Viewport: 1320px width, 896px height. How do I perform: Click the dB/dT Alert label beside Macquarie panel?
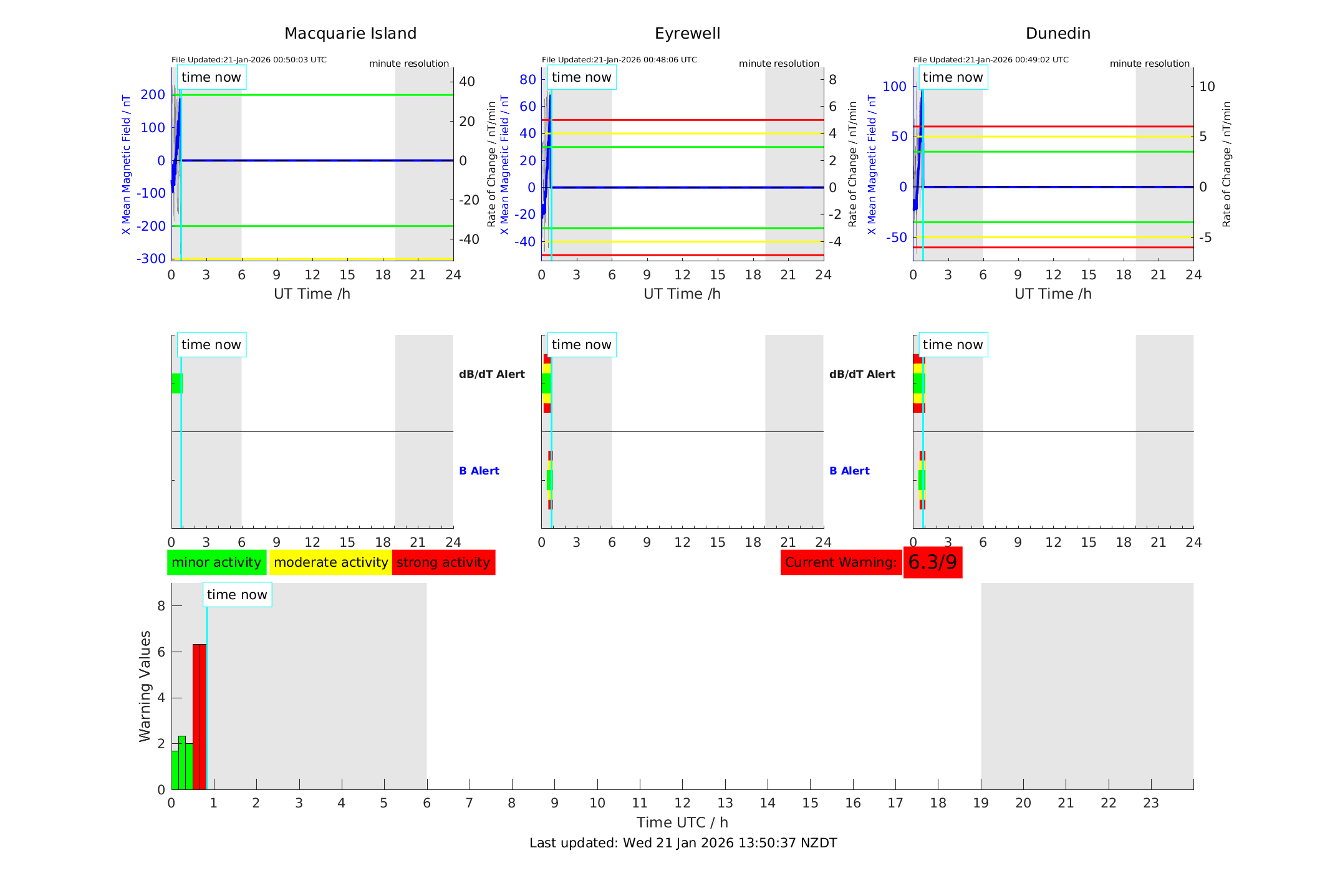click(x=491, y=374)
